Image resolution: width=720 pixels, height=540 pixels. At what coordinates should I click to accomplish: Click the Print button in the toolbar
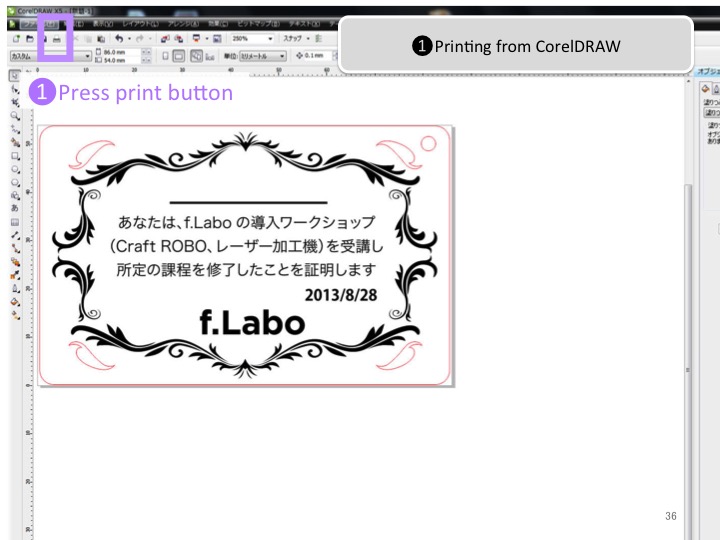[57, 39]
